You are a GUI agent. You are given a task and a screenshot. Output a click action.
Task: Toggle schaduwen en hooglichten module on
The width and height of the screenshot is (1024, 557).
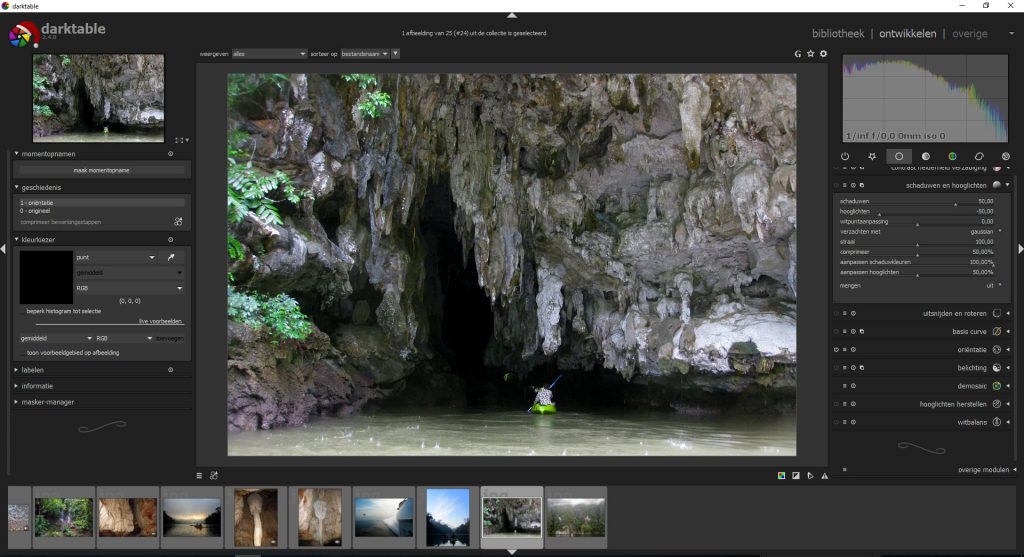click(836, 185)
